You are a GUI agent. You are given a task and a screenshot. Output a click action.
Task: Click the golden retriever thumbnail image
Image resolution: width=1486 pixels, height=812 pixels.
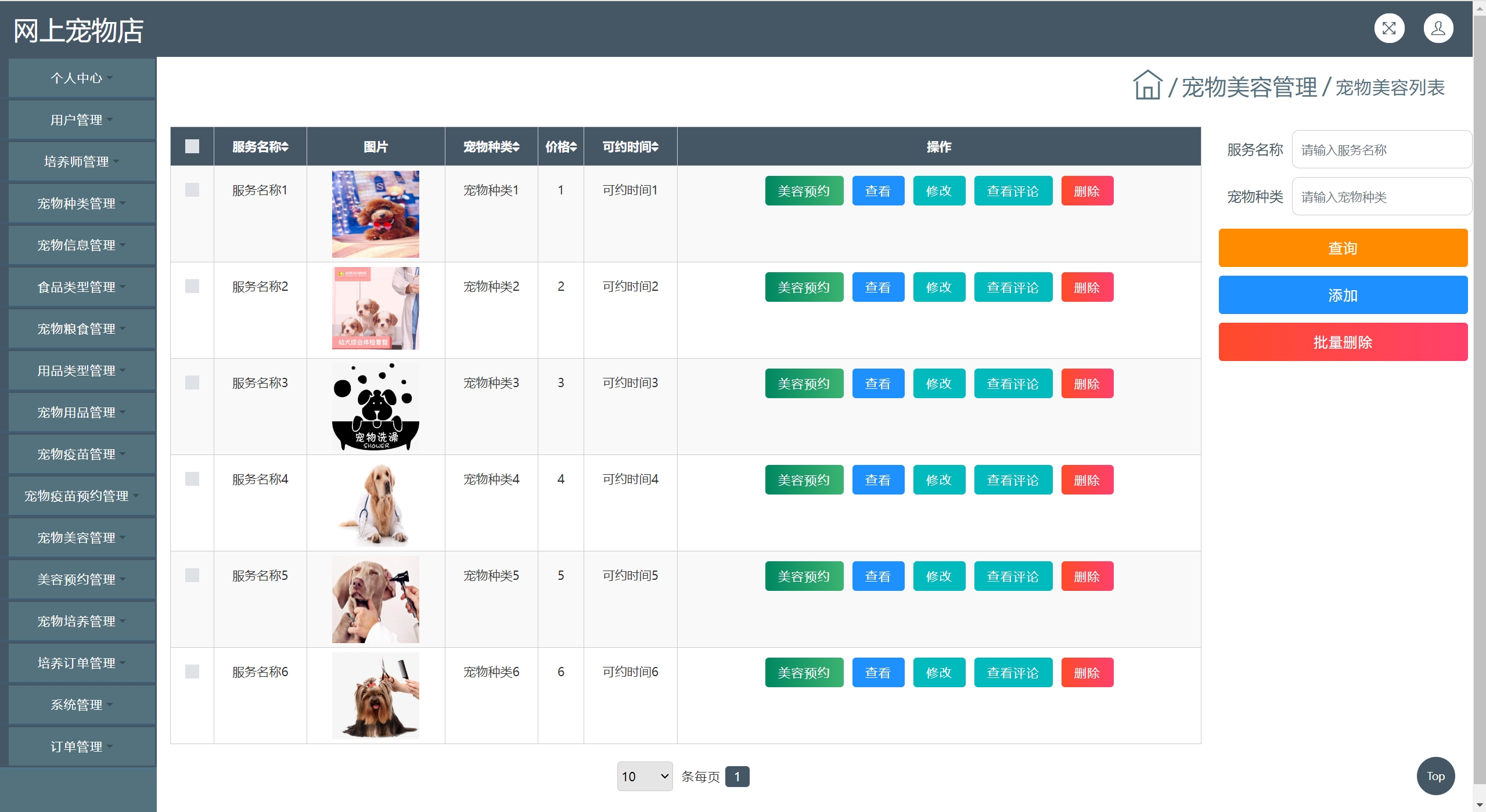tap(375, 503)
